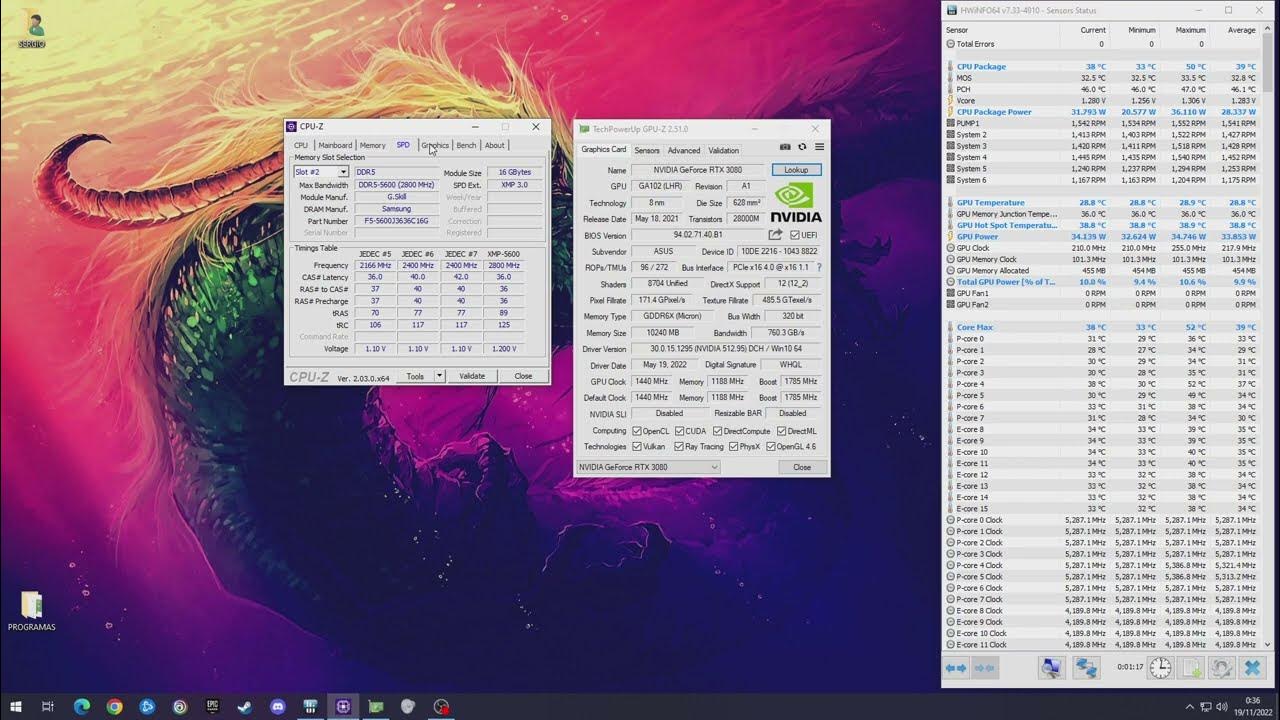Viewport: 1280px width, 720px height.
Task: Switch to the Graphics tab in CPU-Z
Action: tap(435, 145)
